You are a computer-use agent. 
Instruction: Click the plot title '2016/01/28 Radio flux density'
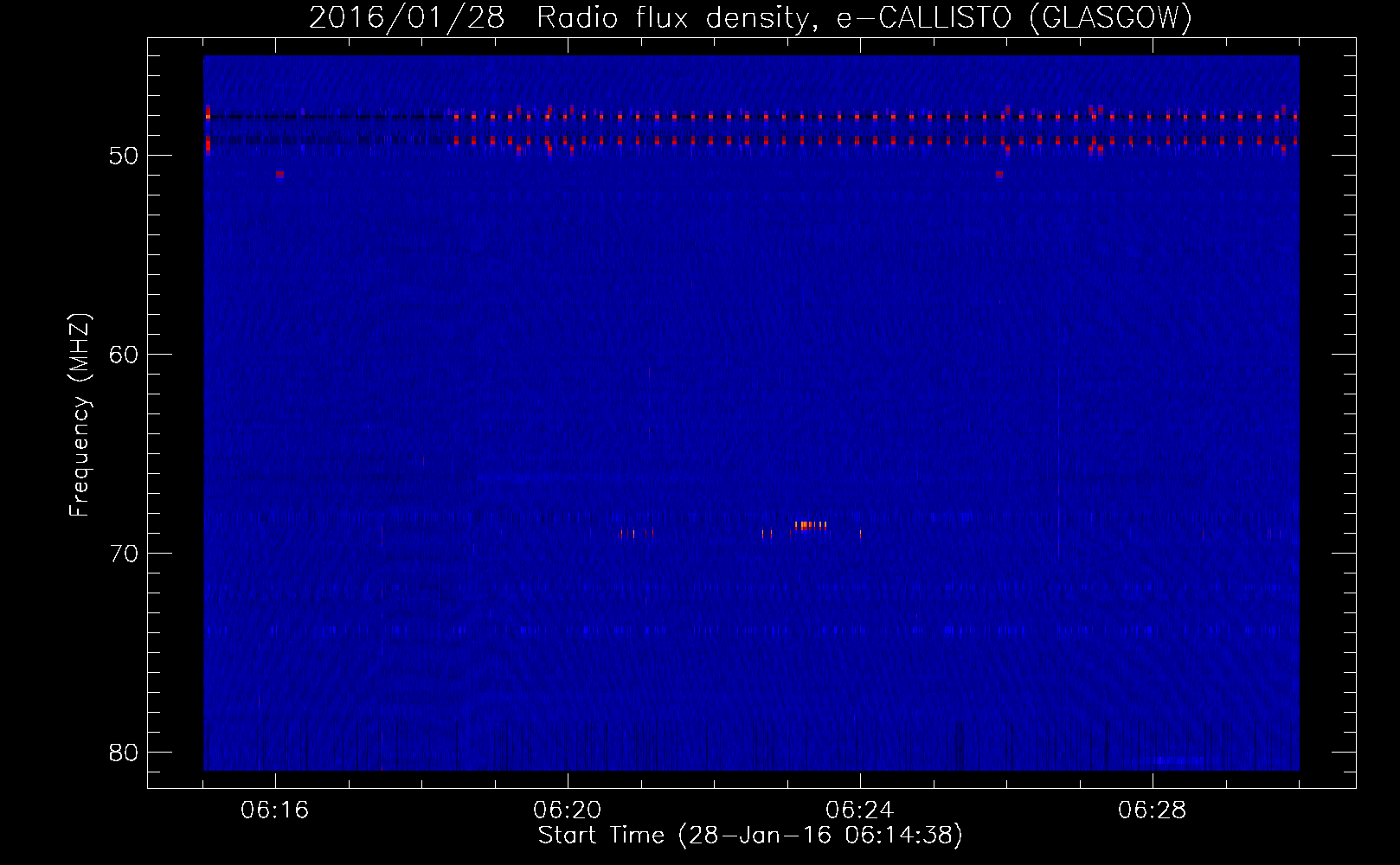(750, 17)
